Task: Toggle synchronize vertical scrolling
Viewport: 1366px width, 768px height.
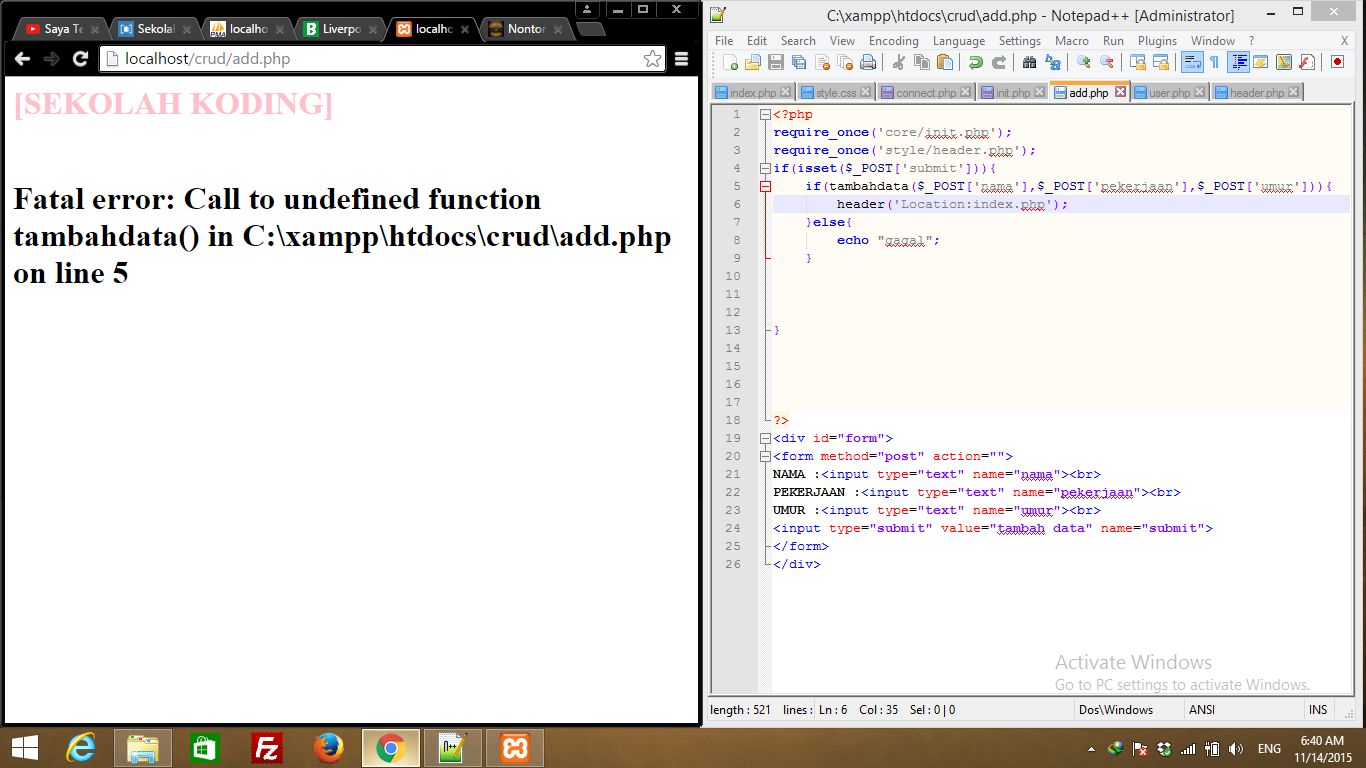Action: (1137, 62)
